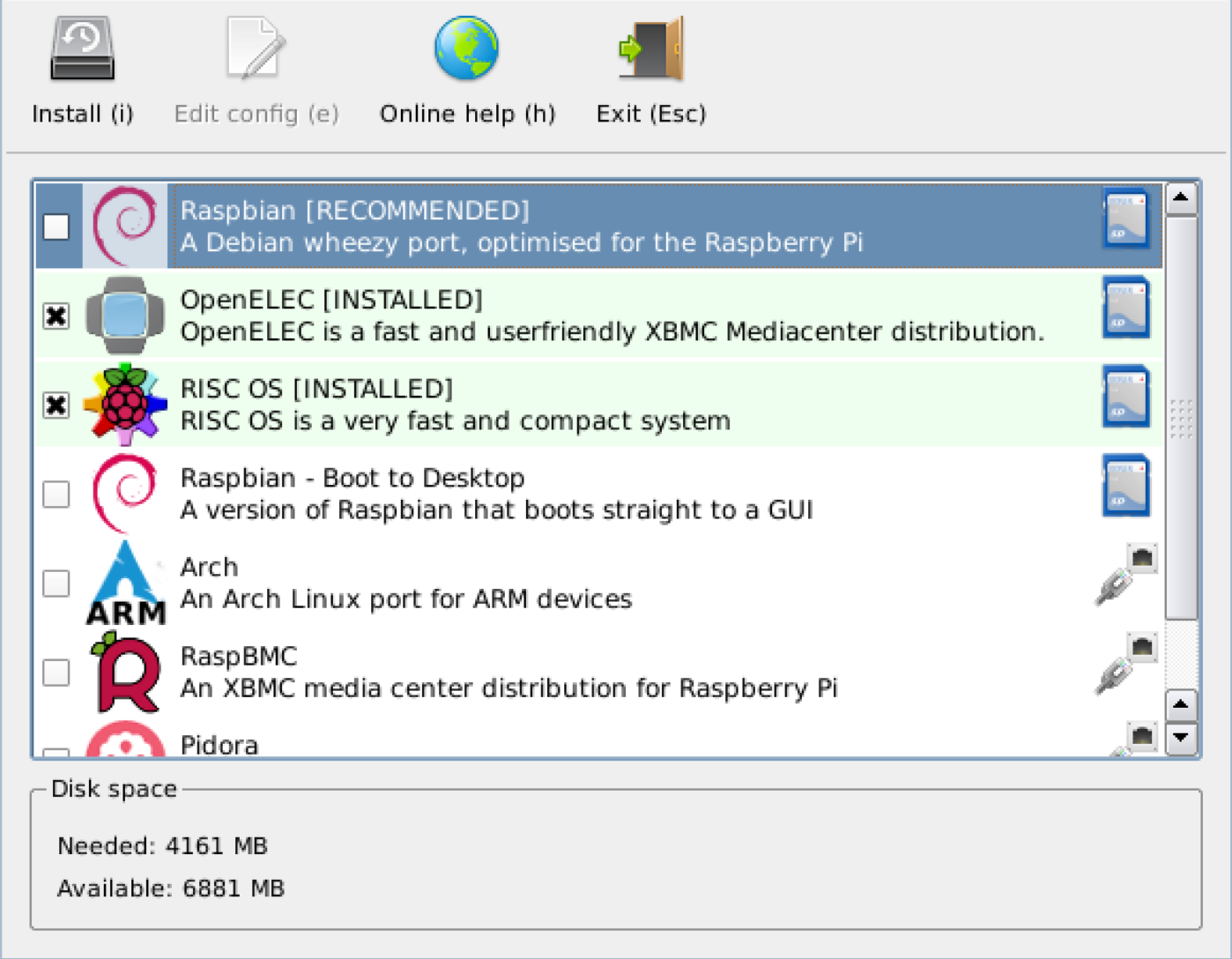1232x959 pixels.
Task: Check the Arch checkbox
Action: (56, 583)
